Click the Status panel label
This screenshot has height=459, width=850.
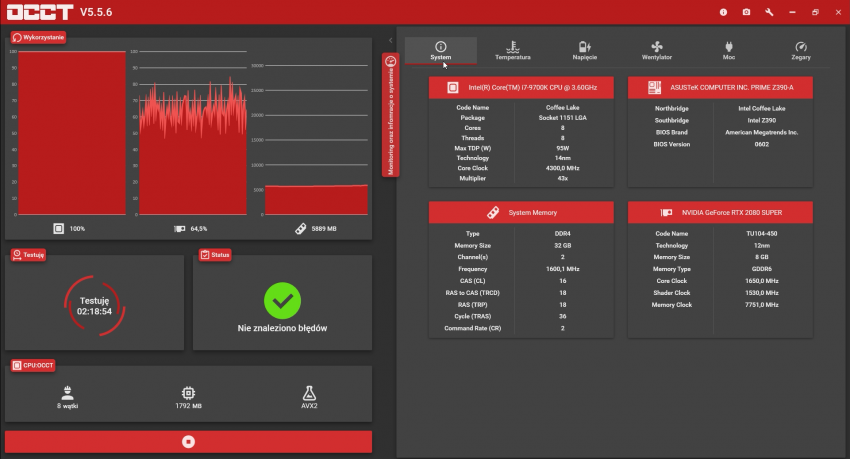(215, 255)
